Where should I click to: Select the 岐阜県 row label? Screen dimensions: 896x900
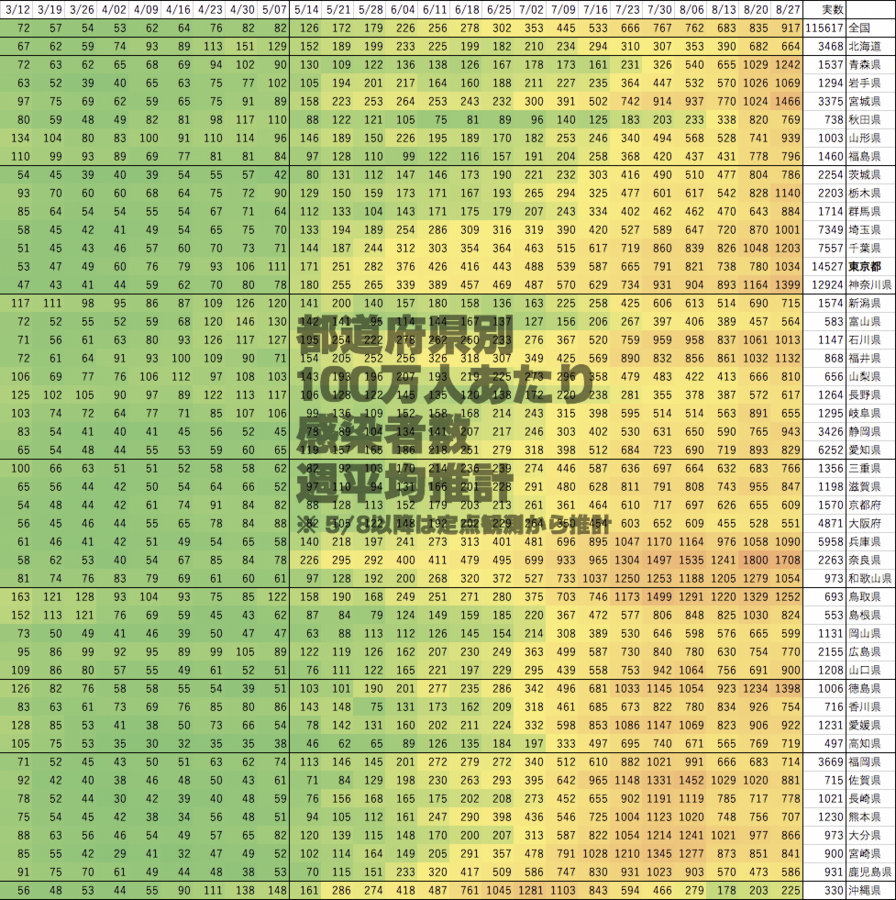(x=864, y=413)
